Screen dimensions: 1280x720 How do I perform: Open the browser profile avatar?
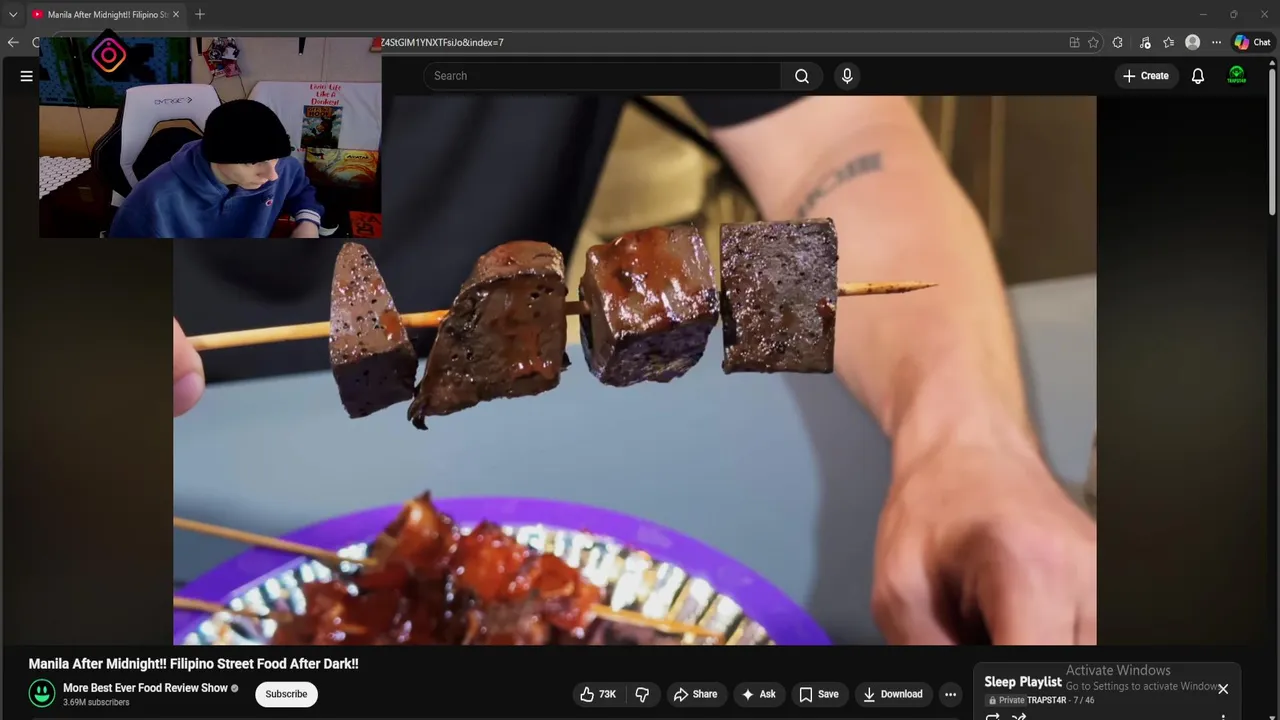(x=1192, y=42)
